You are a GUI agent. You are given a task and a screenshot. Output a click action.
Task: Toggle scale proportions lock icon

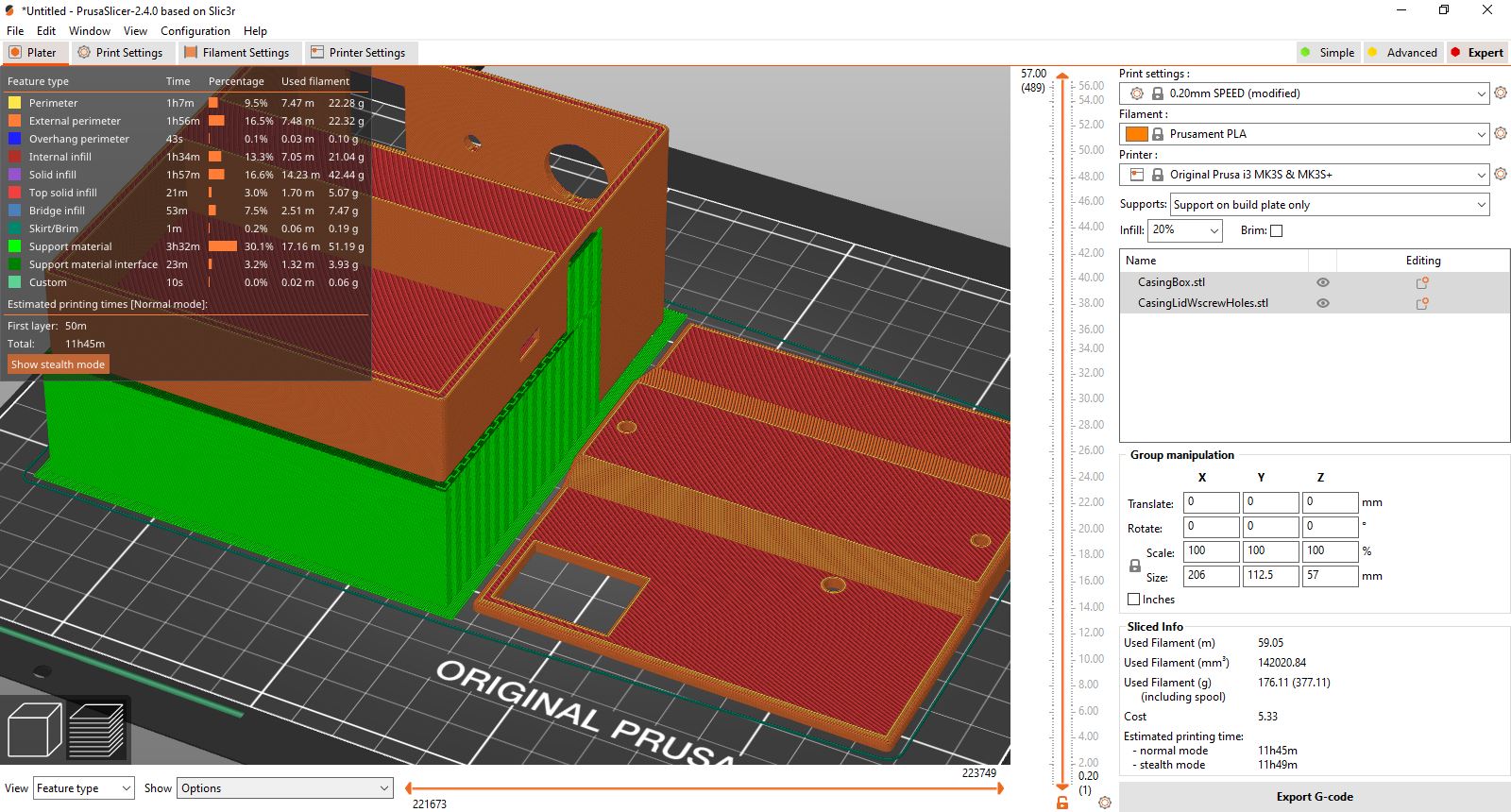(x=1135, y=565)
